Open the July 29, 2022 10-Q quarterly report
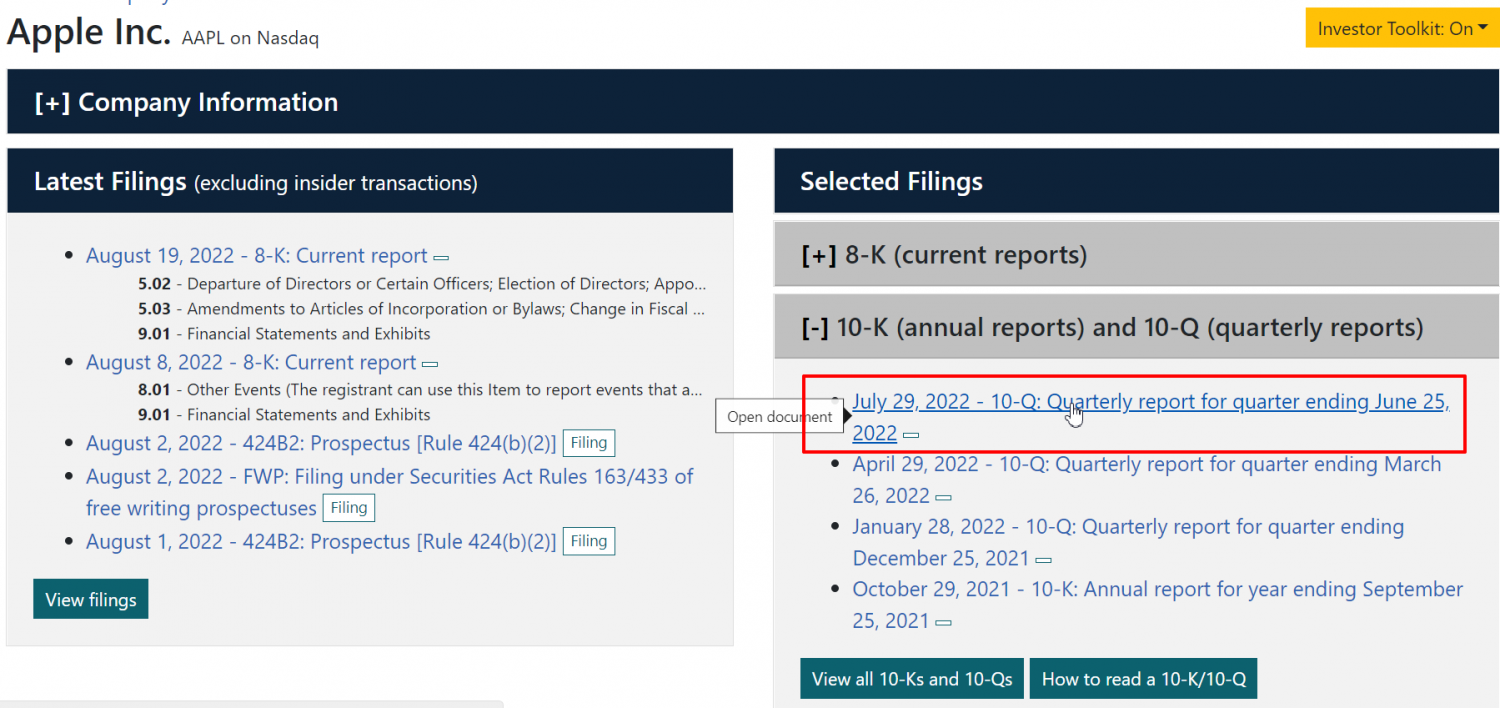This screenshot has height=708, width=1500. tap(1150, 402)
